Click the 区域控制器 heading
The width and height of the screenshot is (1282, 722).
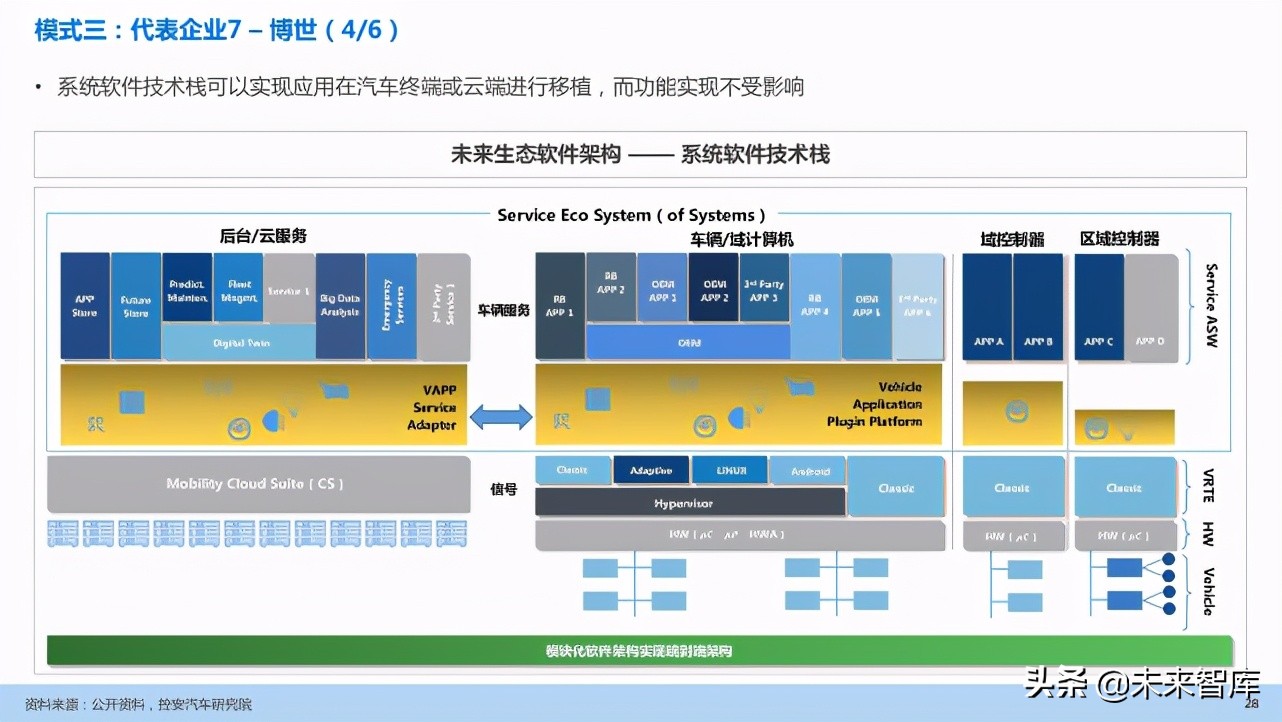pos(1120,238)
